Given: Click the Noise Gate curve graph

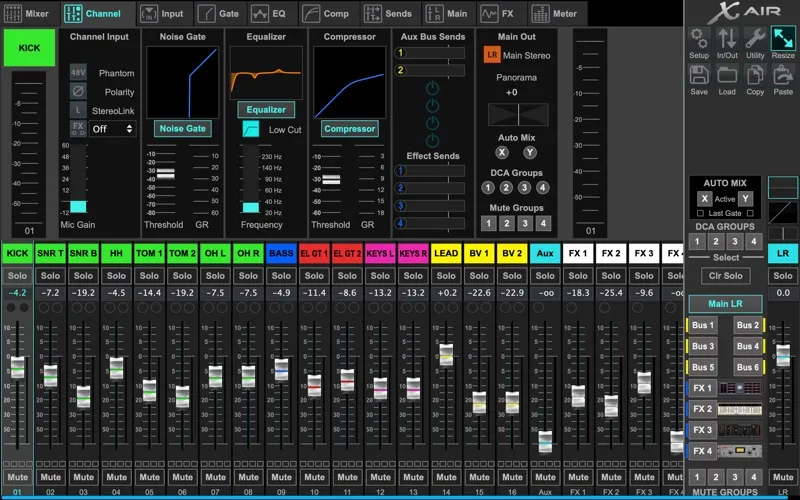Looking at the screenshot, I should click(x=183, y=82).
